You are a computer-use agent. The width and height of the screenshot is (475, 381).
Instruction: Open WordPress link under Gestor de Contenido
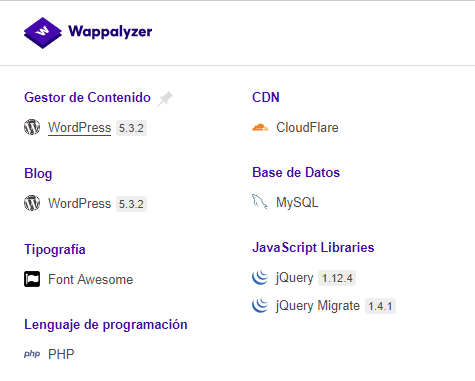click(79, 128)
